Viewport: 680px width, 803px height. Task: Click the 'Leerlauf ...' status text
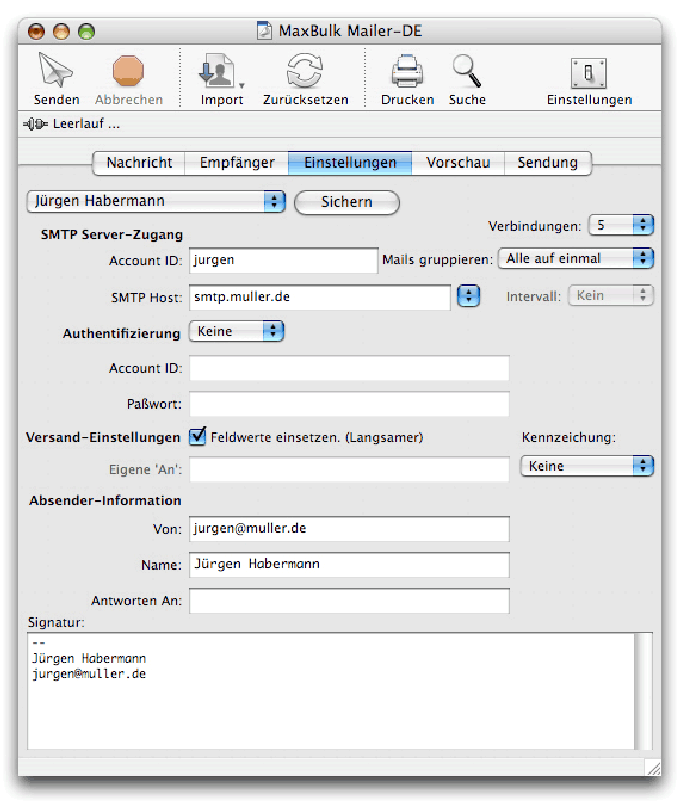86,124
